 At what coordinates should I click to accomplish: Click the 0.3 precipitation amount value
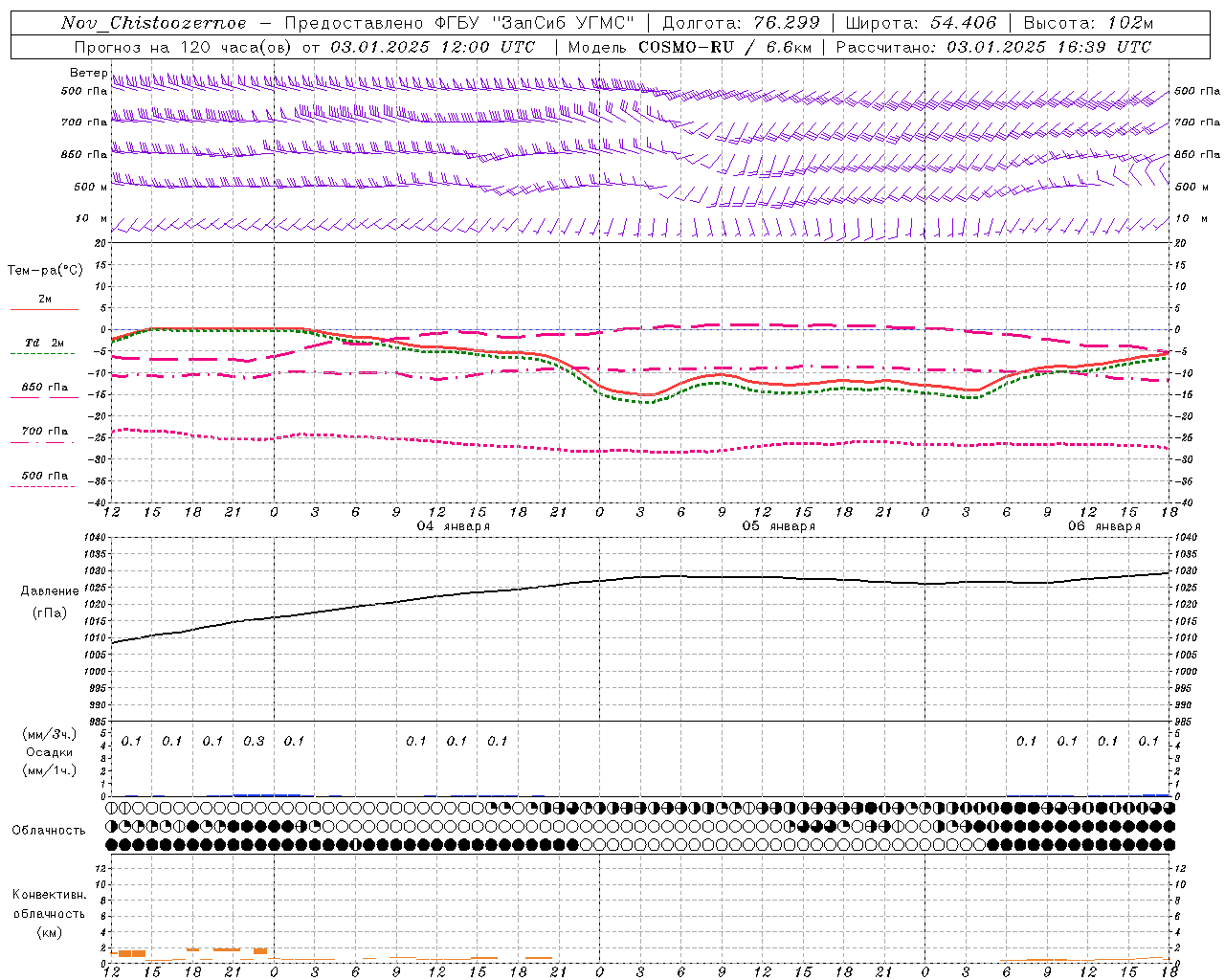(x=254, y=742)
